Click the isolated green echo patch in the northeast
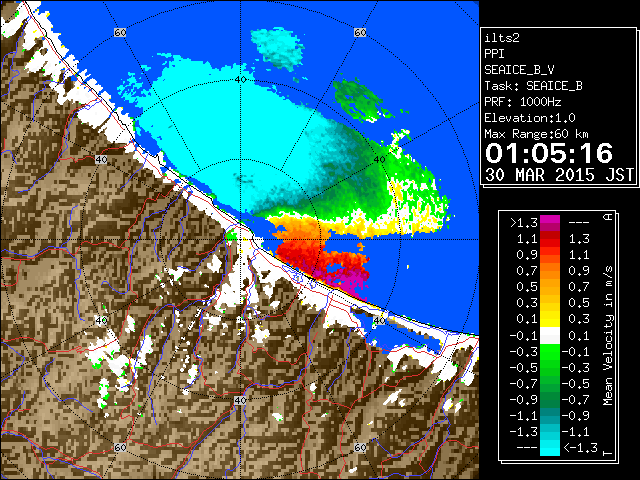640x480 pixels. point(358,101)
